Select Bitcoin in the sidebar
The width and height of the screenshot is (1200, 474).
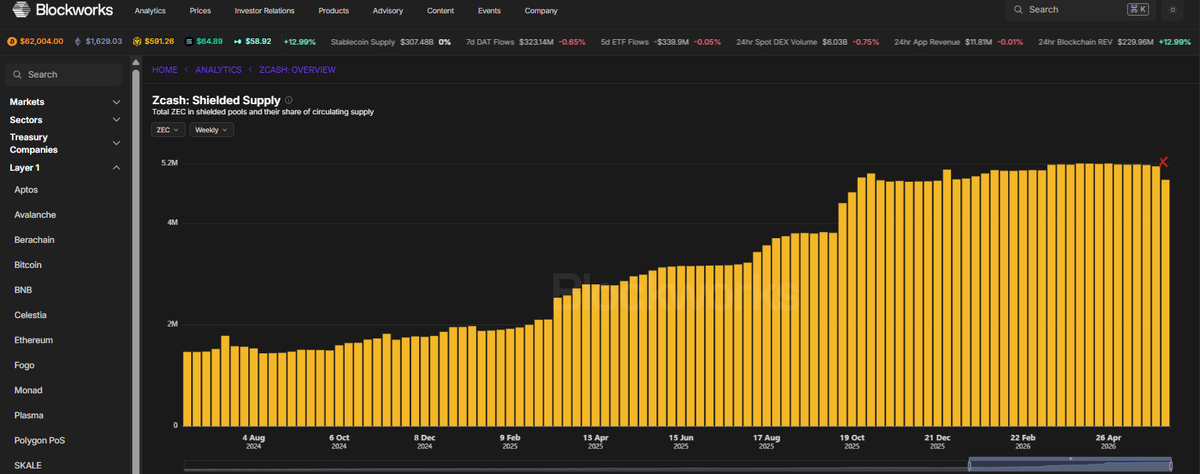28,265
